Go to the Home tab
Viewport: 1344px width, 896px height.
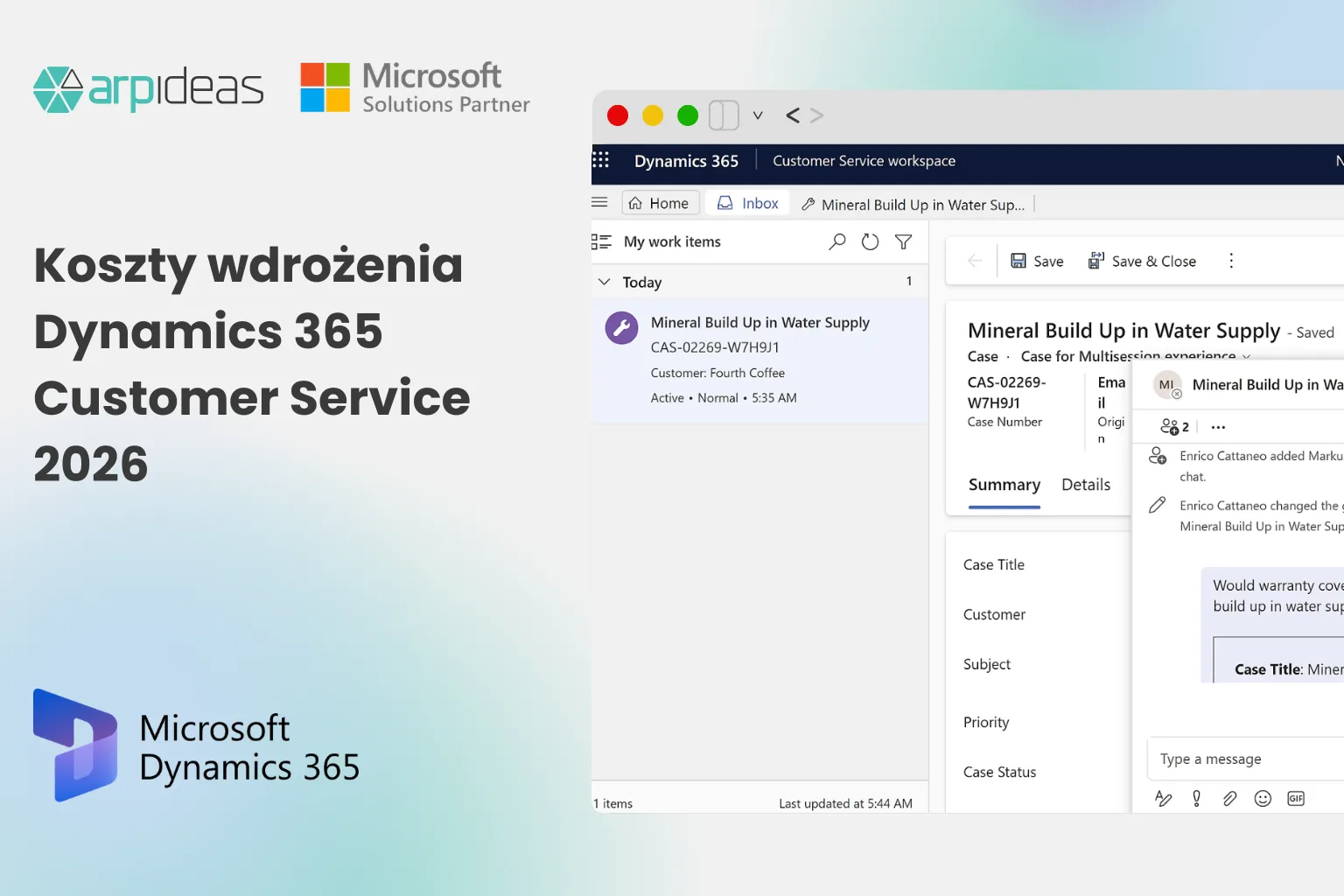660,203
